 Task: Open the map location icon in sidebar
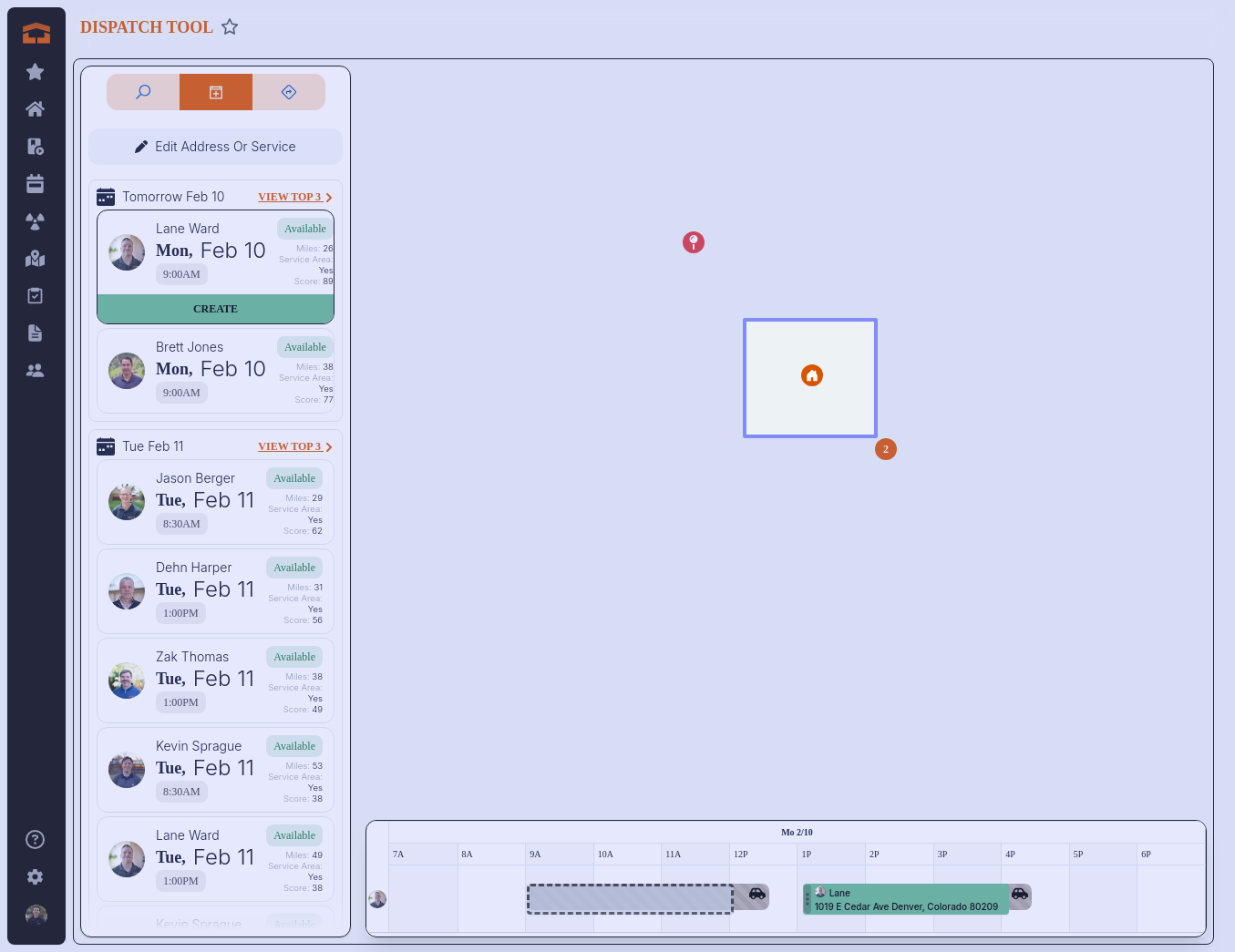click(36, 259)
